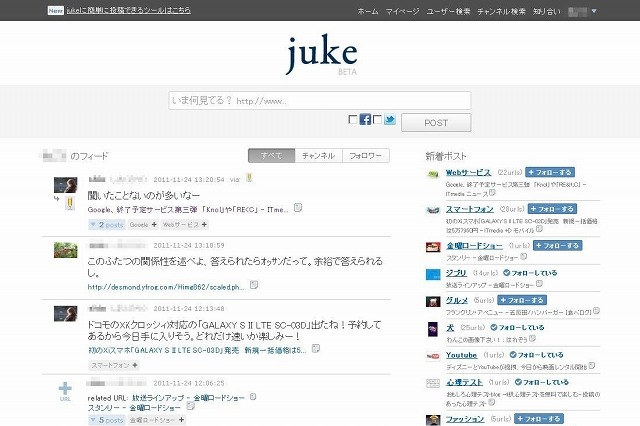Click the plus URL icon on the 12:06:25 post
The image size is (640, 426).
[x=65, y=391]
